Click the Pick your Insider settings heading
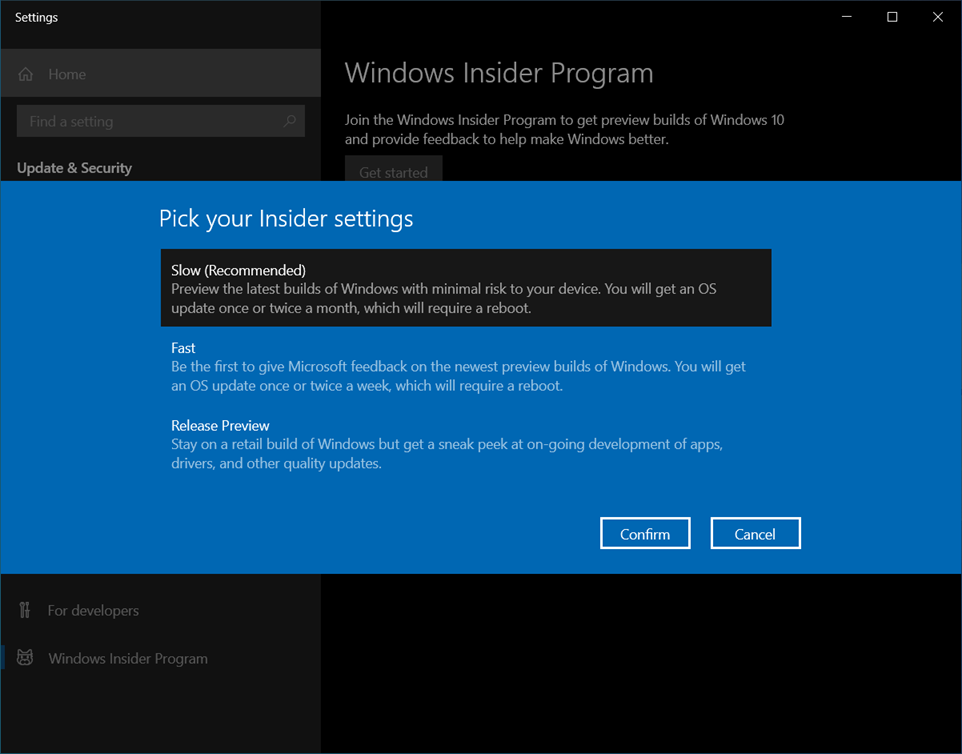The height and width of the screenshot is (754, 962). click(286, 218)
